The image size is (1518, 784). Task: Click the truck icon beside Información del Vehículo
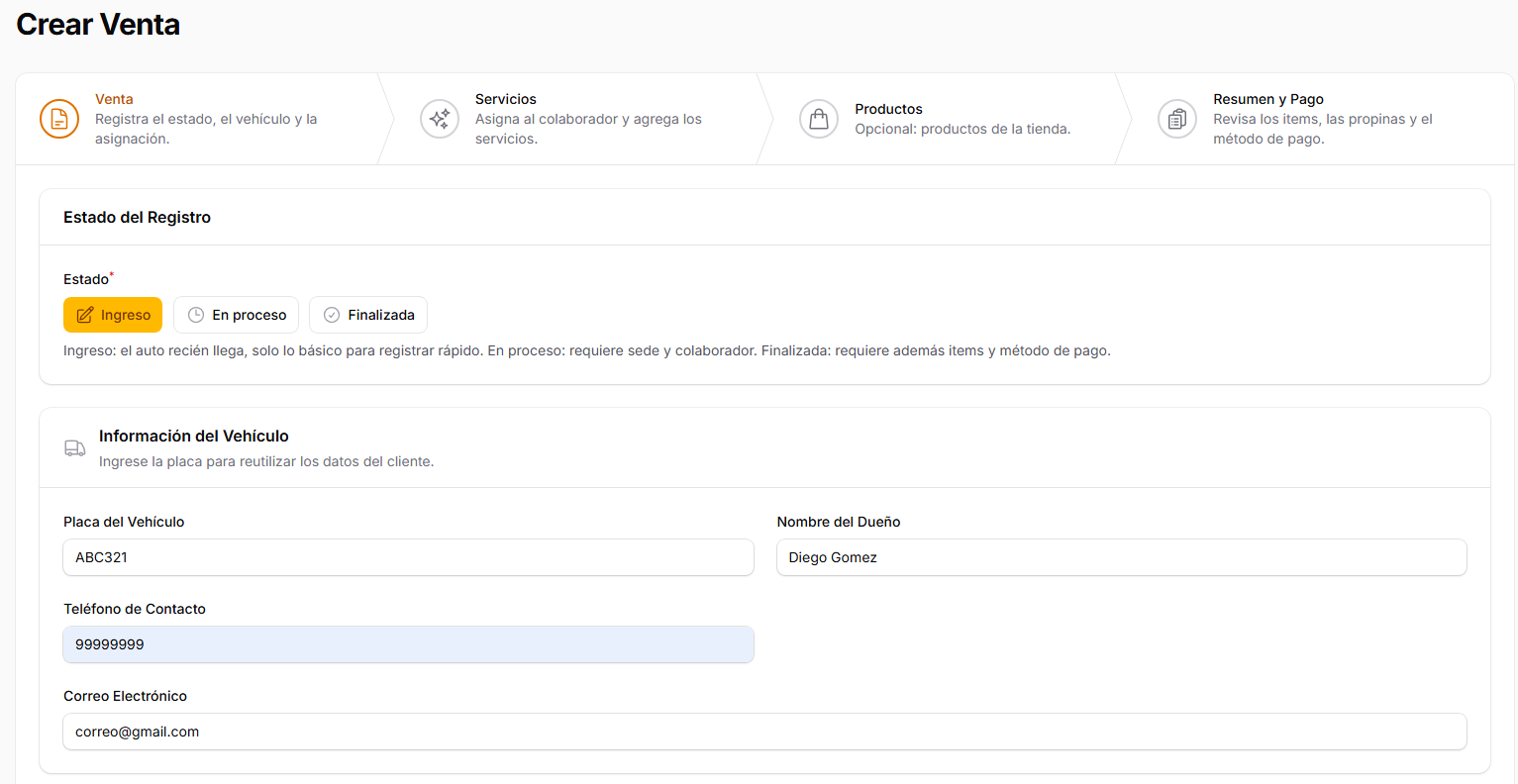(x=74, y=448)
